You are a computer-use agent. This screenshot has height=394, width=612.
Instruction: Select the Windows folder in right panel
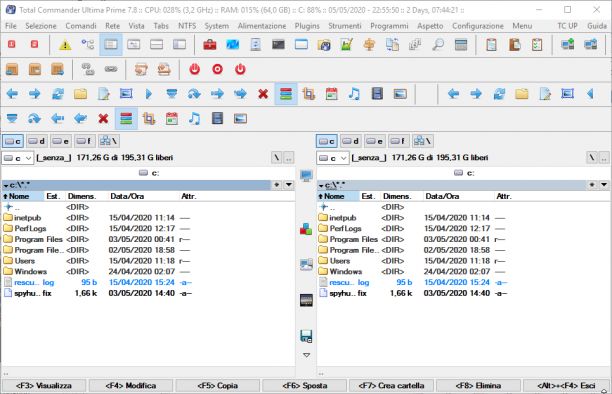coord(346,271)
